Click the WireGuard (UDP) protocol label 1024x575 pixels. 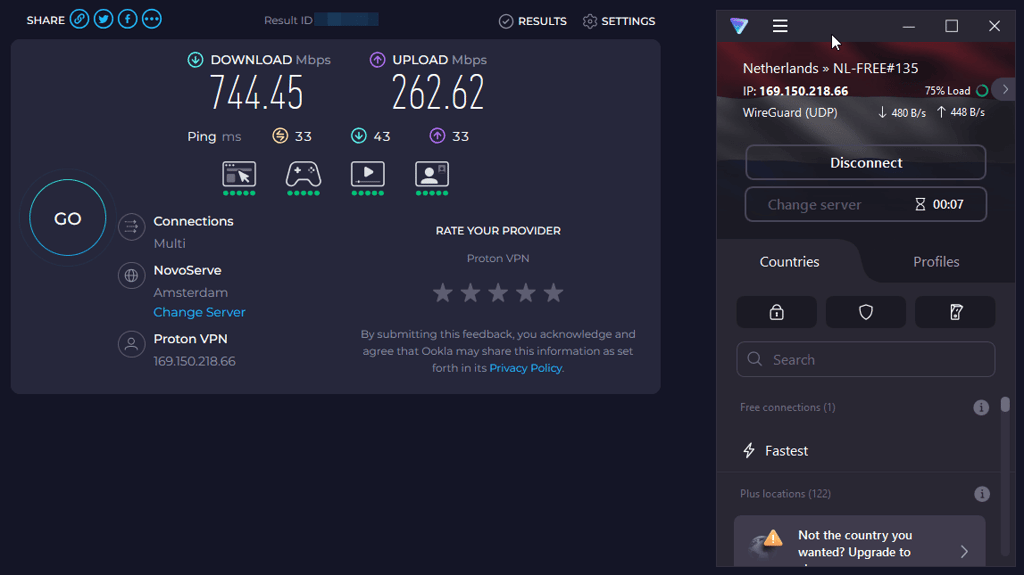tap(790, 112)
